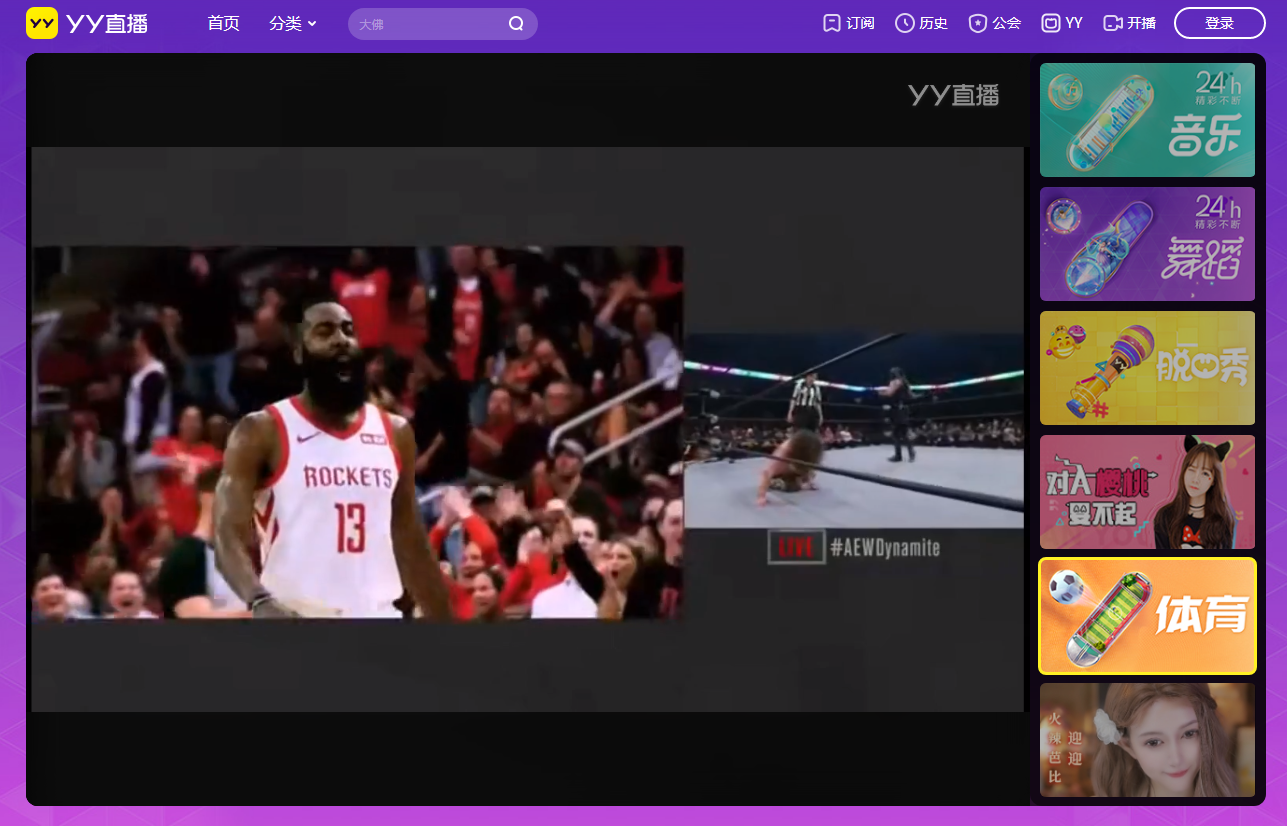Viewport: 1287px width, 828px height.
Task: Open the 对A樱桃要不起 channel thumbnail
Action: pos(1147,492)
